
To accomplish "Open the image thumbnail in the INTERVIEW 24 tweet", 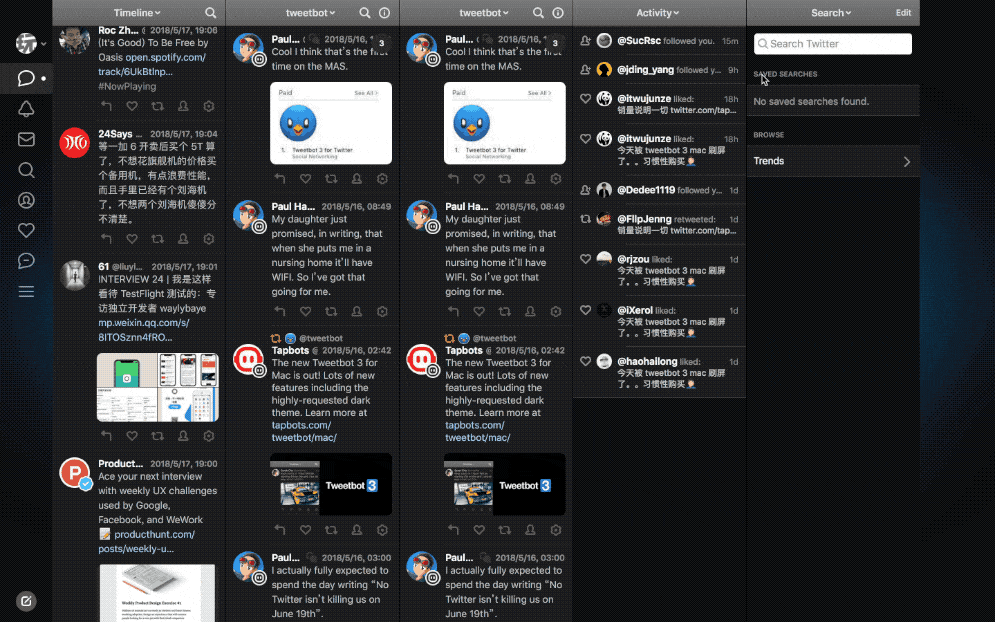I will point(157,387).
